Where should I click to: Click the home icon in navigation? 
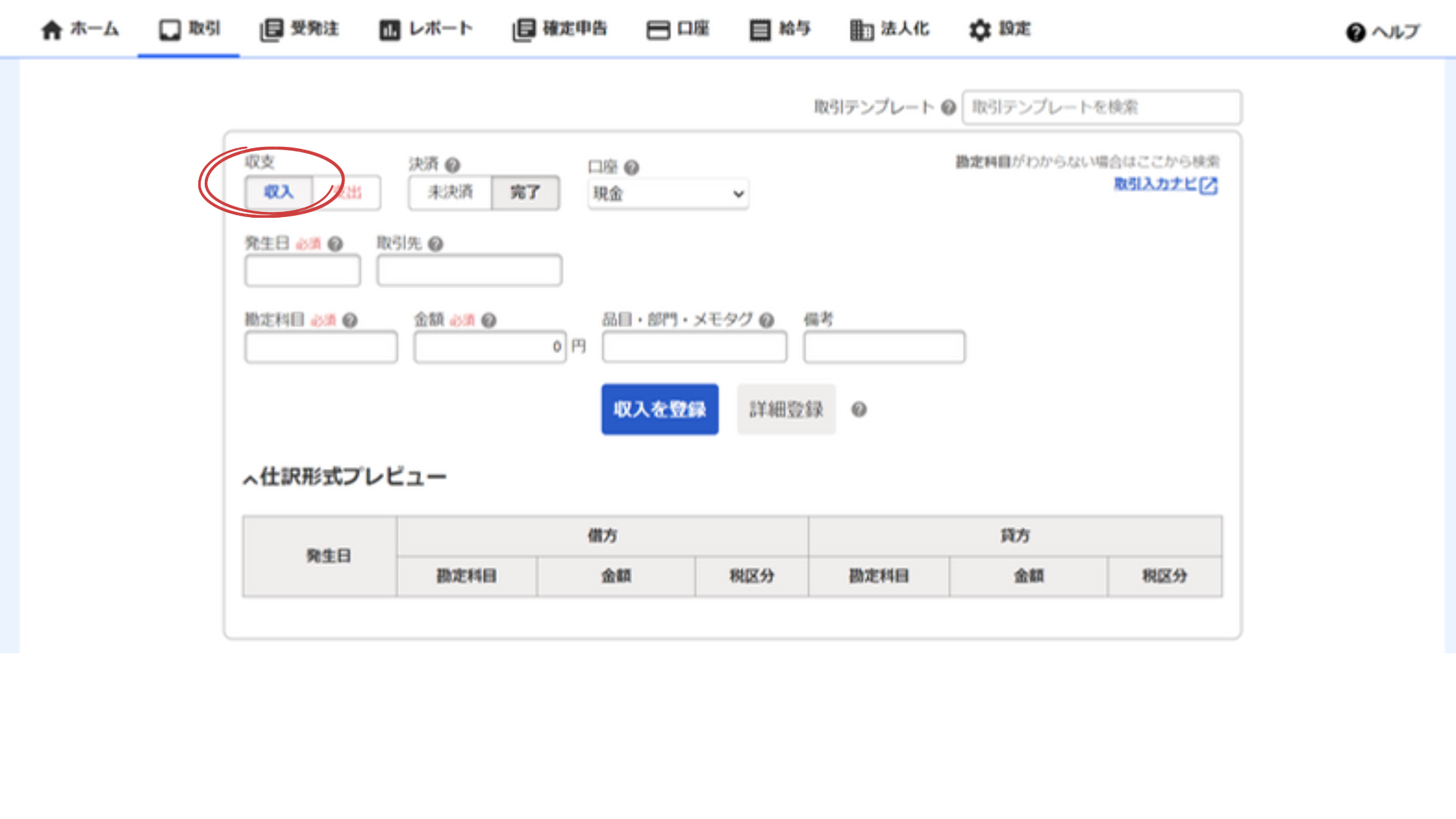51,29
